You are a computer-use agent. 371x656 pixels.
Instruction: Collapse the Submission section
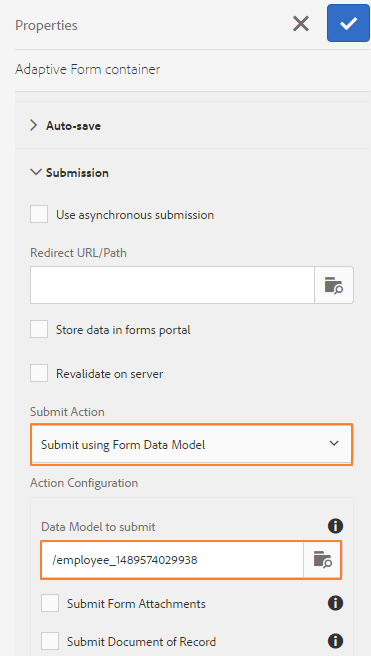click(36, 172)
